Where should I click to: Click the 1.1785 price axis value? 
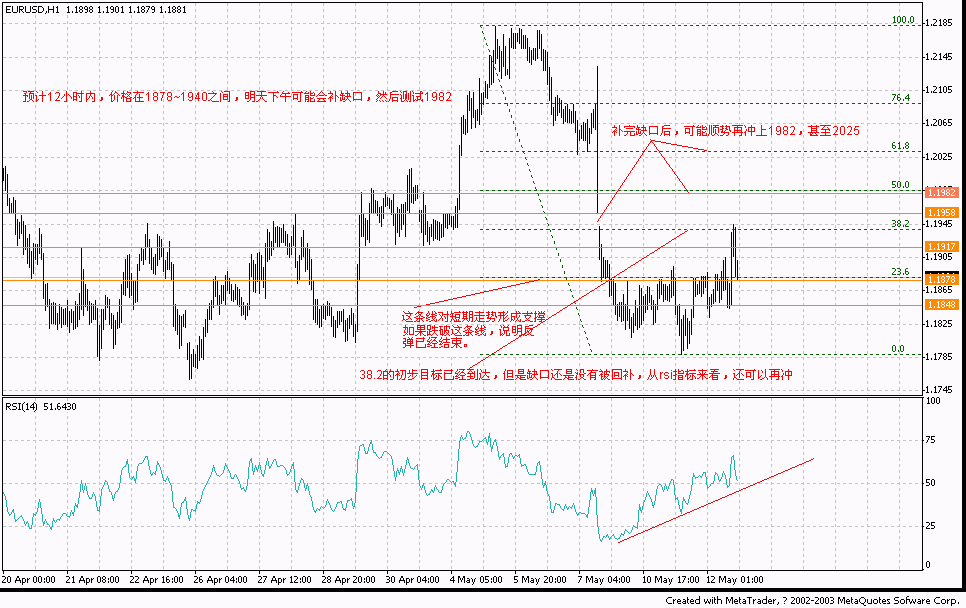point(941,357)
